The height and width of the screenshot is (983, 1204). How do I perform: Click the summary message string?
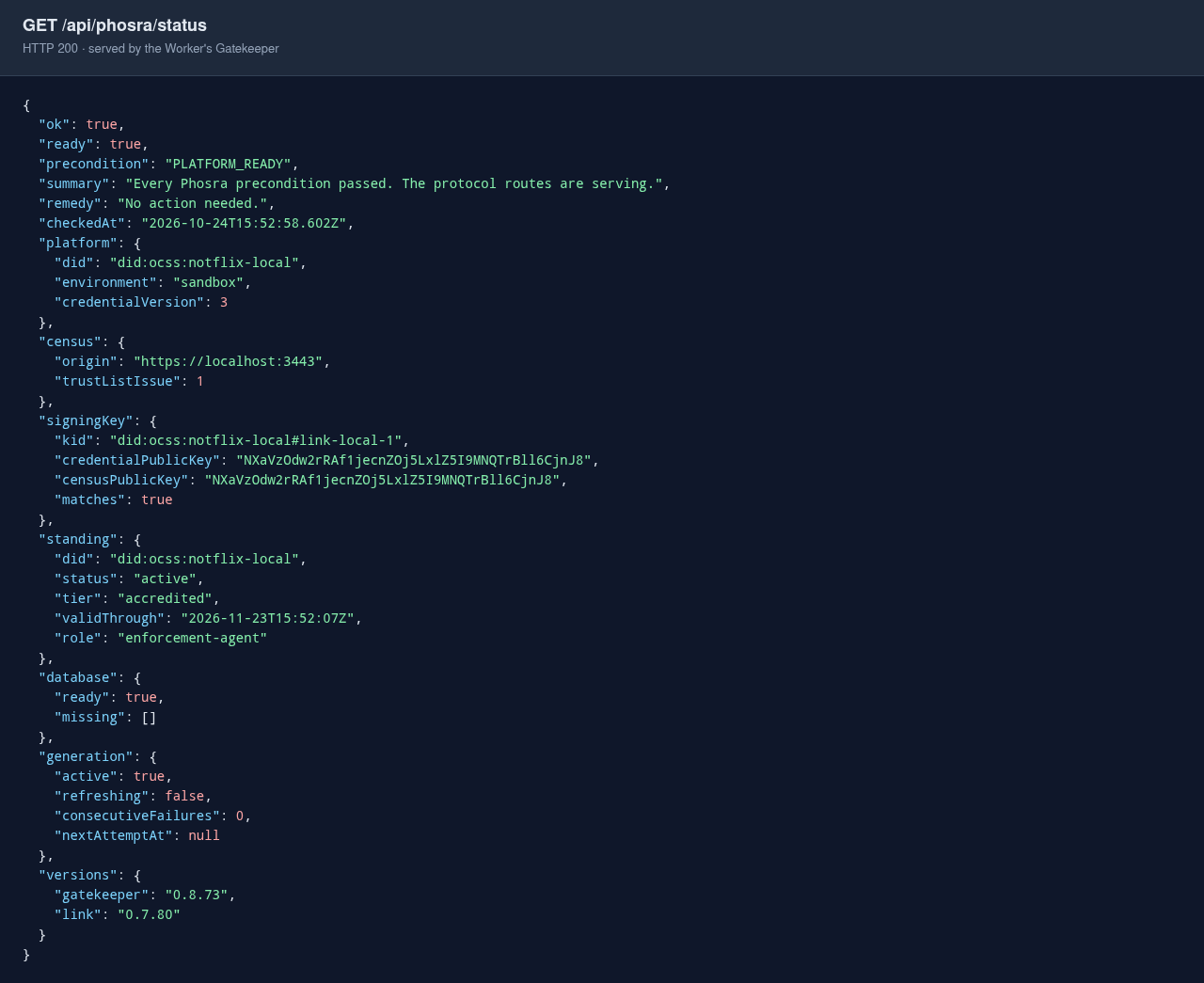click(394, 183)
